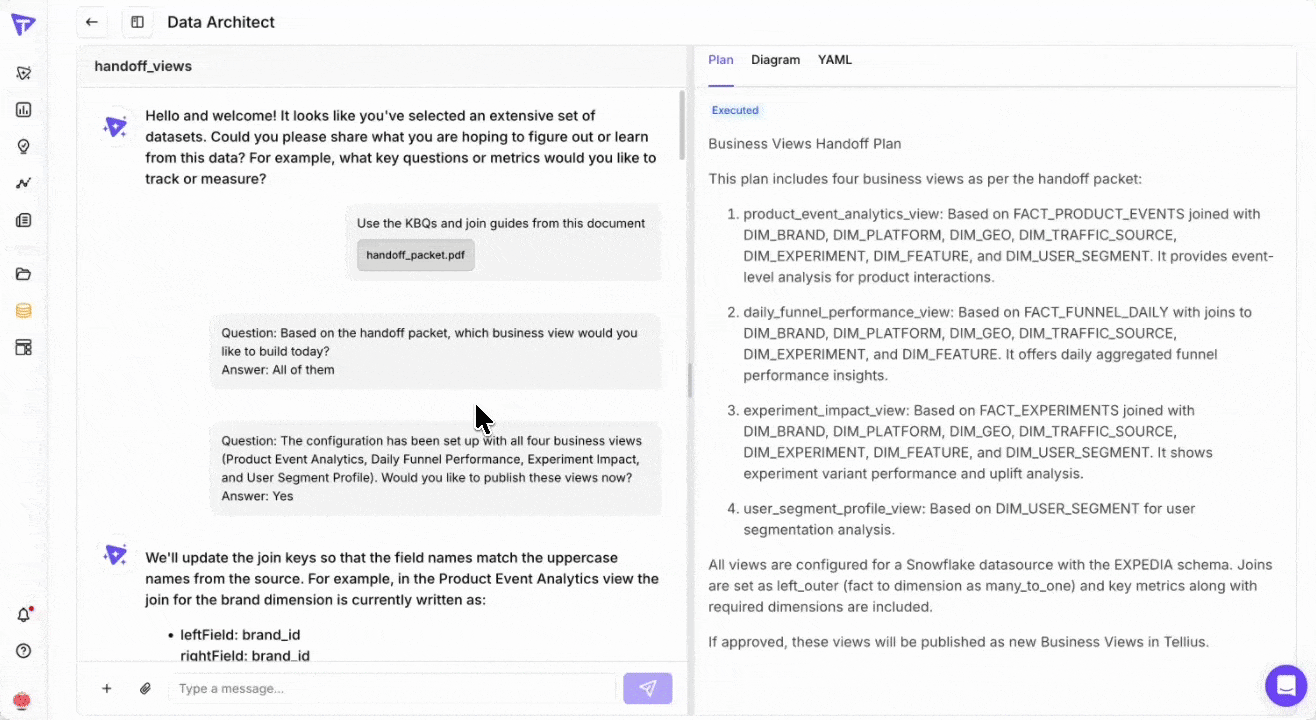Switch to the YAML tab
Image resolution: width=1316 pixels, height=720 pixels.
(835, 60)
